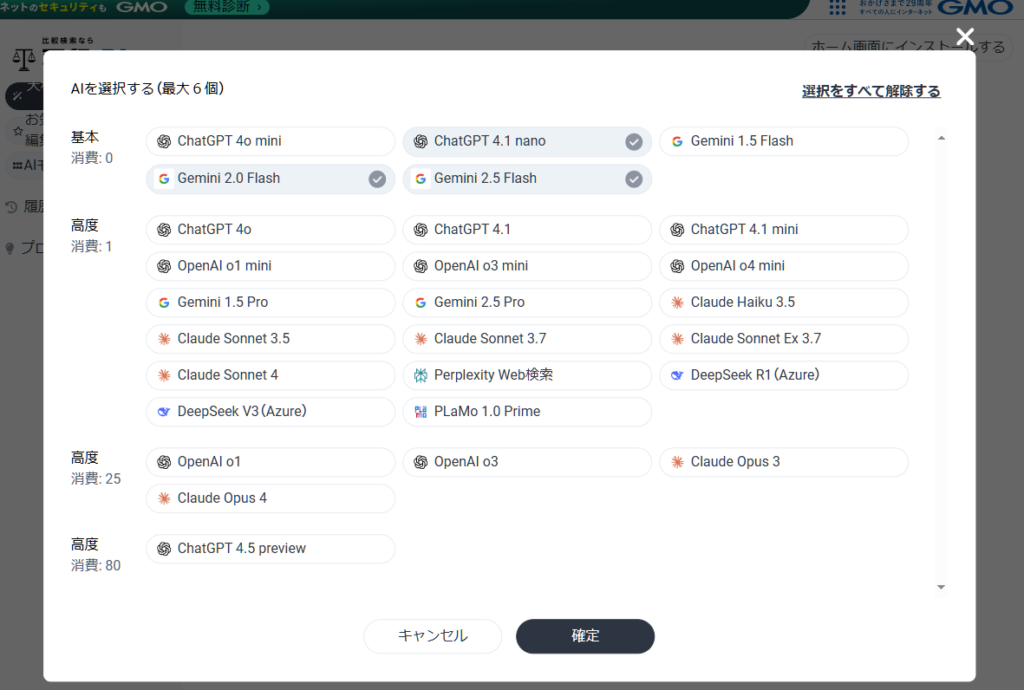Click OpenAI icon on ChatGPT 4o mini
This screenshot has height=690, width=1024.
pos(164,142)
